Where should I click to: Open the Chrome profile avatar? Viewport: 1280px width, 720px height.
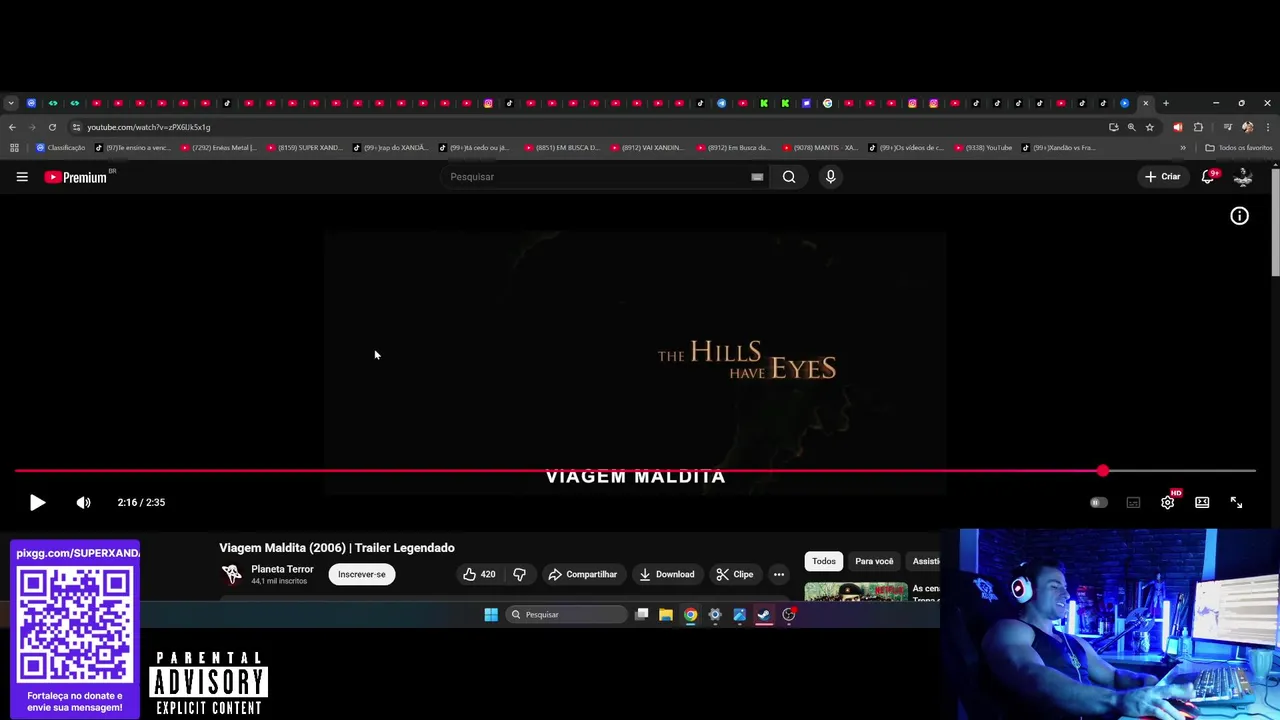coord(1247,127)
